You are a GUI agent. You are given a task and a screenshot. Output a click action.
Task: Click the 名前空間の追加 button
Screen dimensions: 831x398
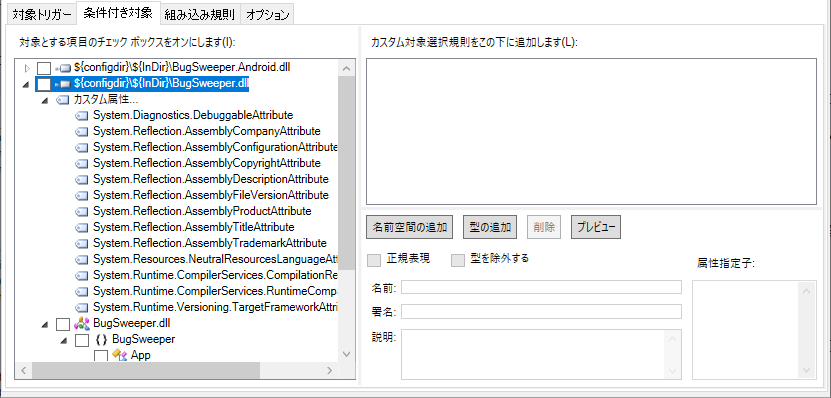tap(409, 227)
